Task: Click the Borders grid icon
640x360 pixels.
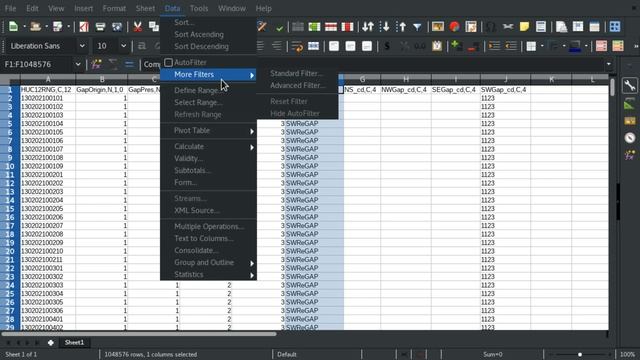Action: [531, 46]
